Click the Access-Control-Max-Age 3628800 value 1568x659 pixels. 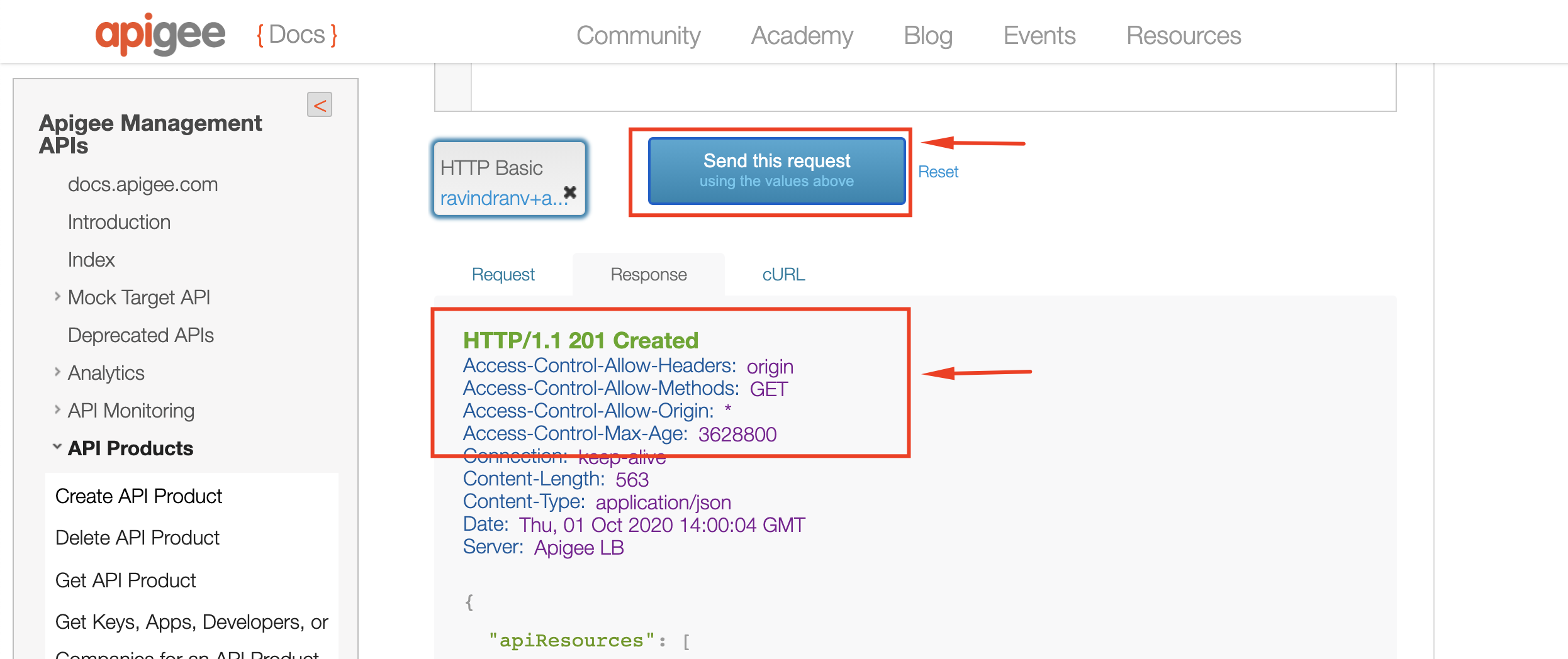[737, 434]
